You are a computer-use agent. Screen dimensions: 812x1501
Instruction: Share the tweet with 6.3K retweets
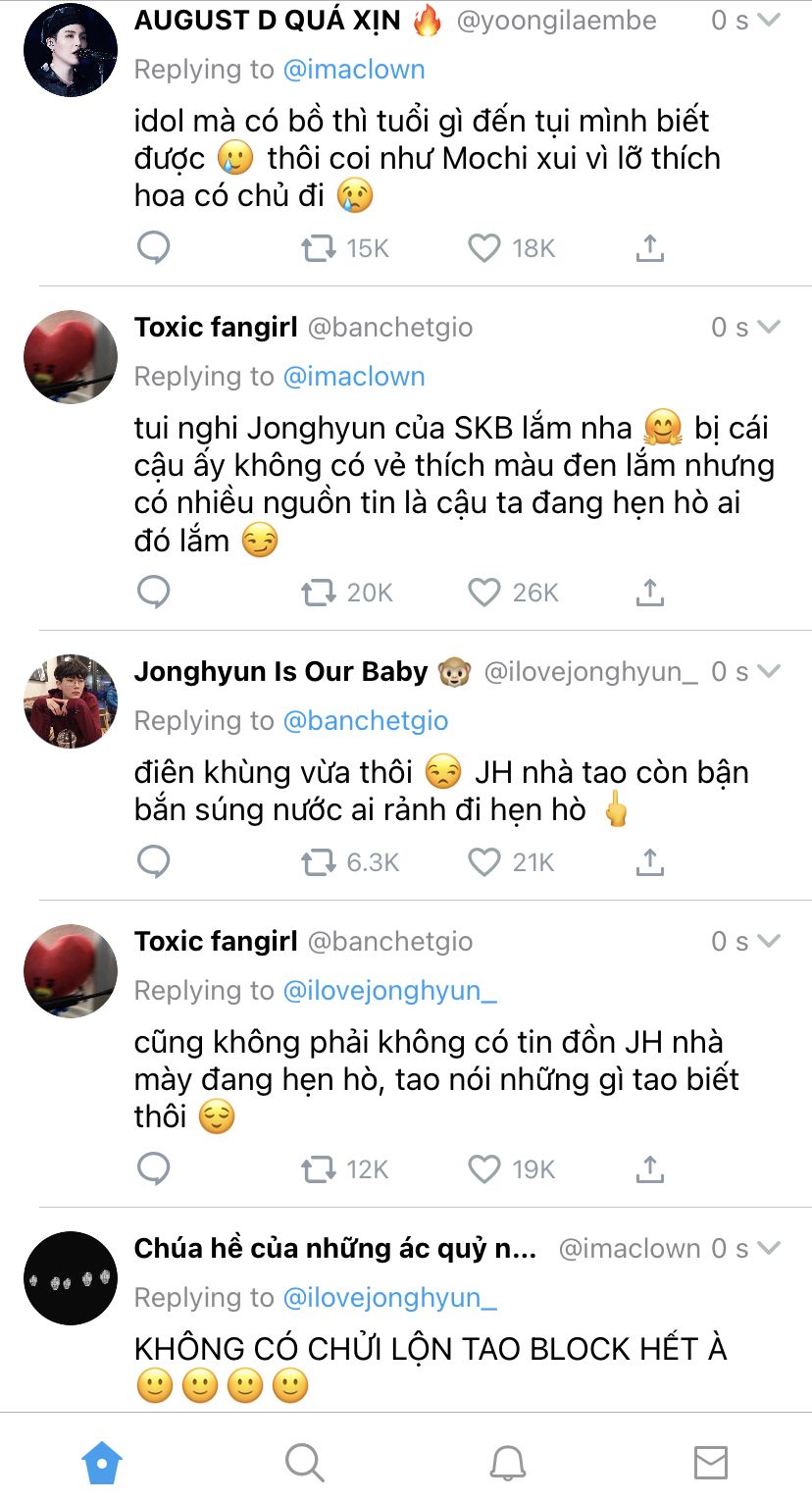coord(649,861)
